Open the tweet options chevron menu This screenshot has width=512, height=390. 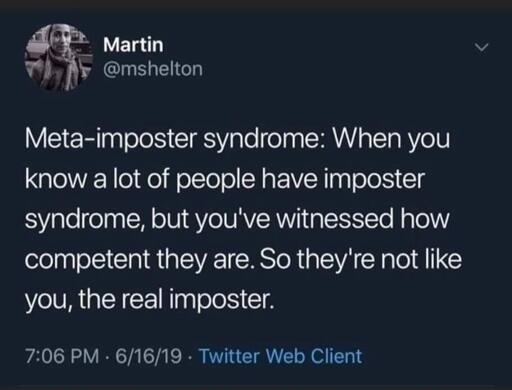click(481, 48)
